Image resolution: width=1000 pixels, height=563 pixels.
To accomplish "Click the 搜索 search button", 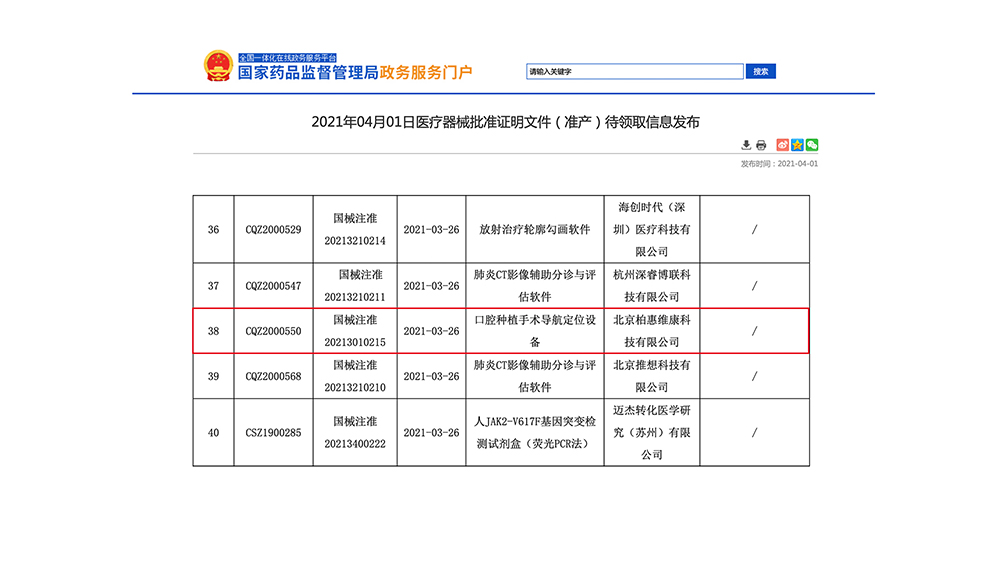I will 761,71.
